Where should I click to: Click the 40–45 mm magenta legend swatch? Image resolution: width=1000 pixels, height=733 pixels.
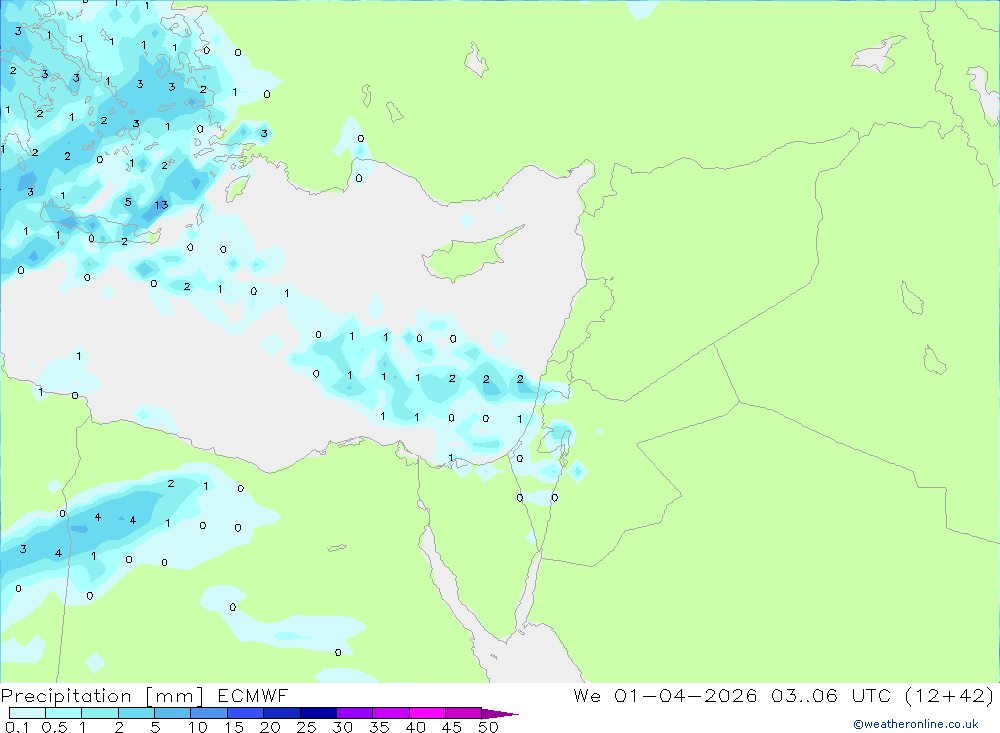[427, 713]
